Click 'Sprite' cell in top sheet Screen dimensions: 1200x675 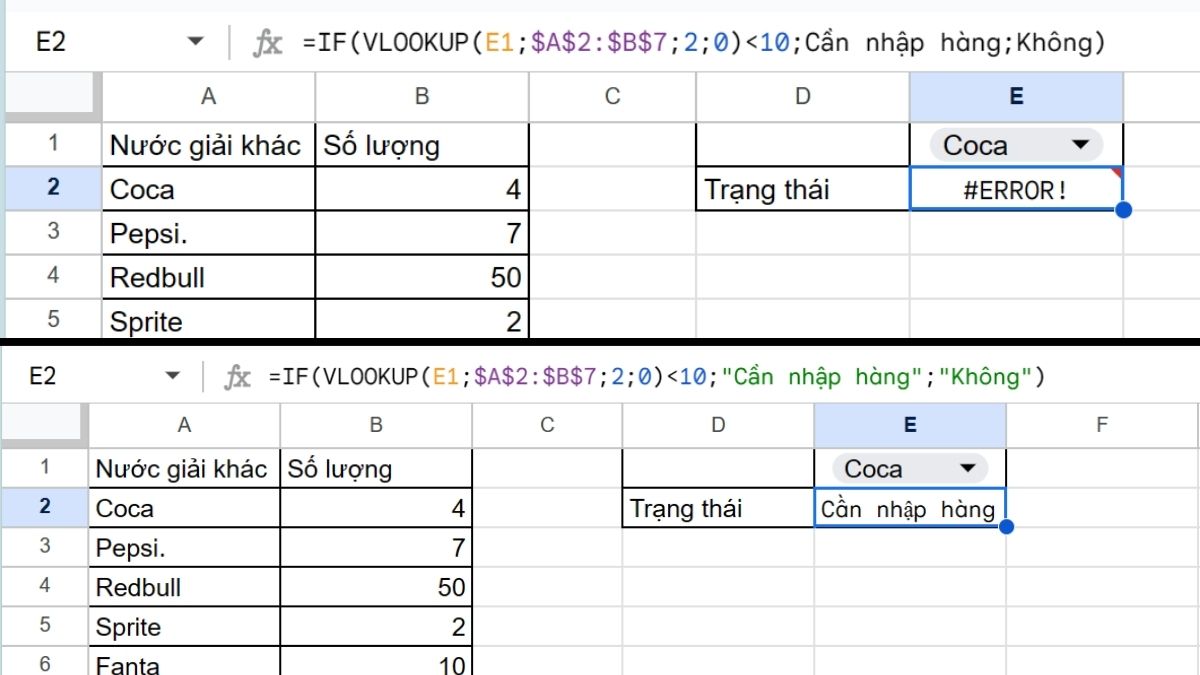208,319
